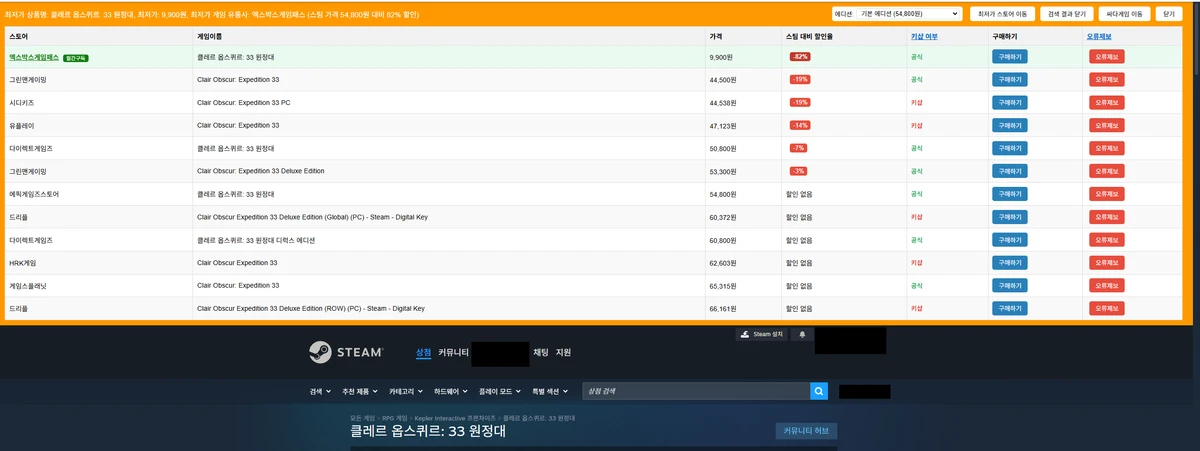
Task: Click the Steam logo
Action: (x=345, y=352)
